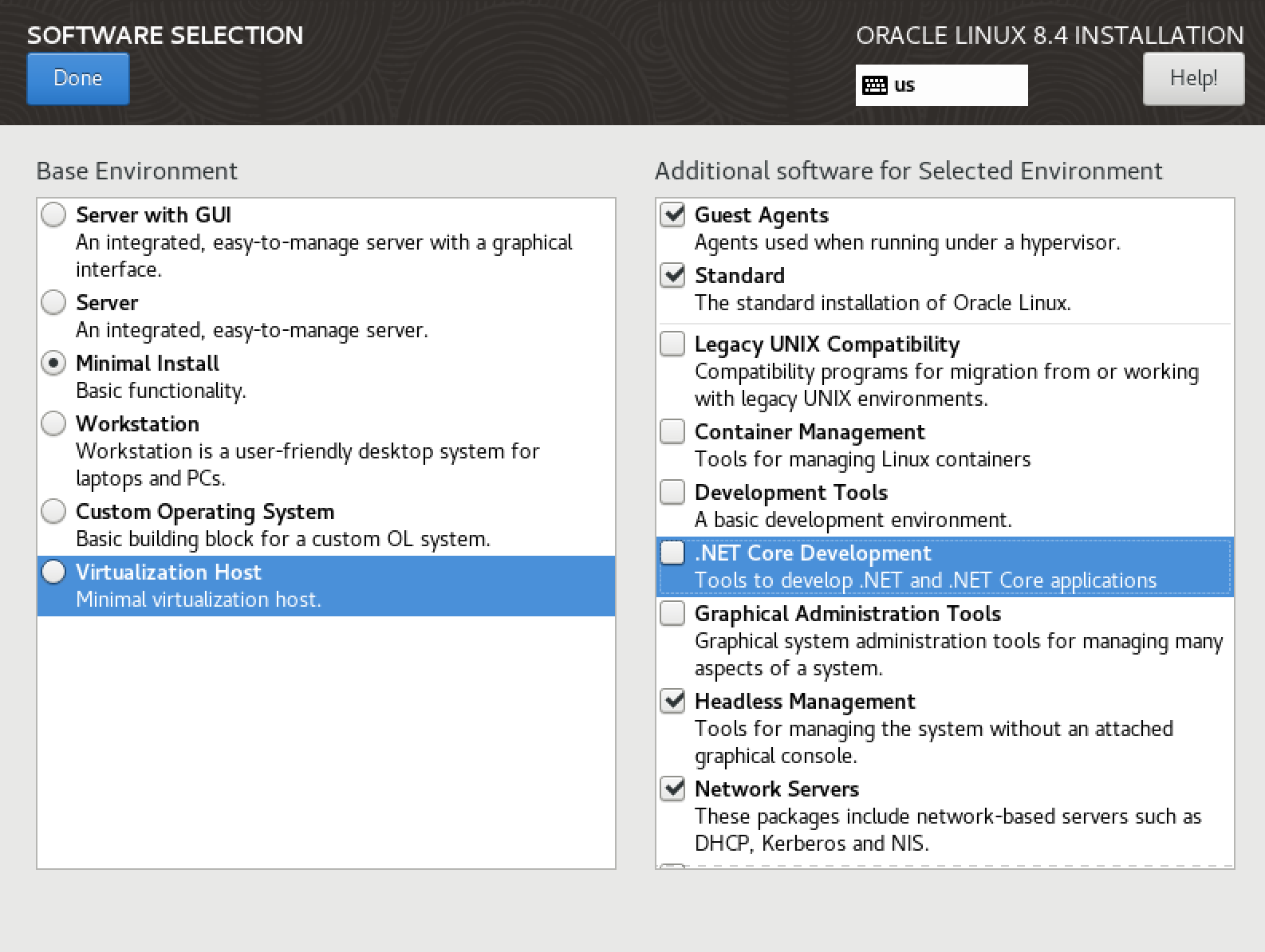Enable Development Tools checkbox
The image size is (1265, 952).
point(673,491)
